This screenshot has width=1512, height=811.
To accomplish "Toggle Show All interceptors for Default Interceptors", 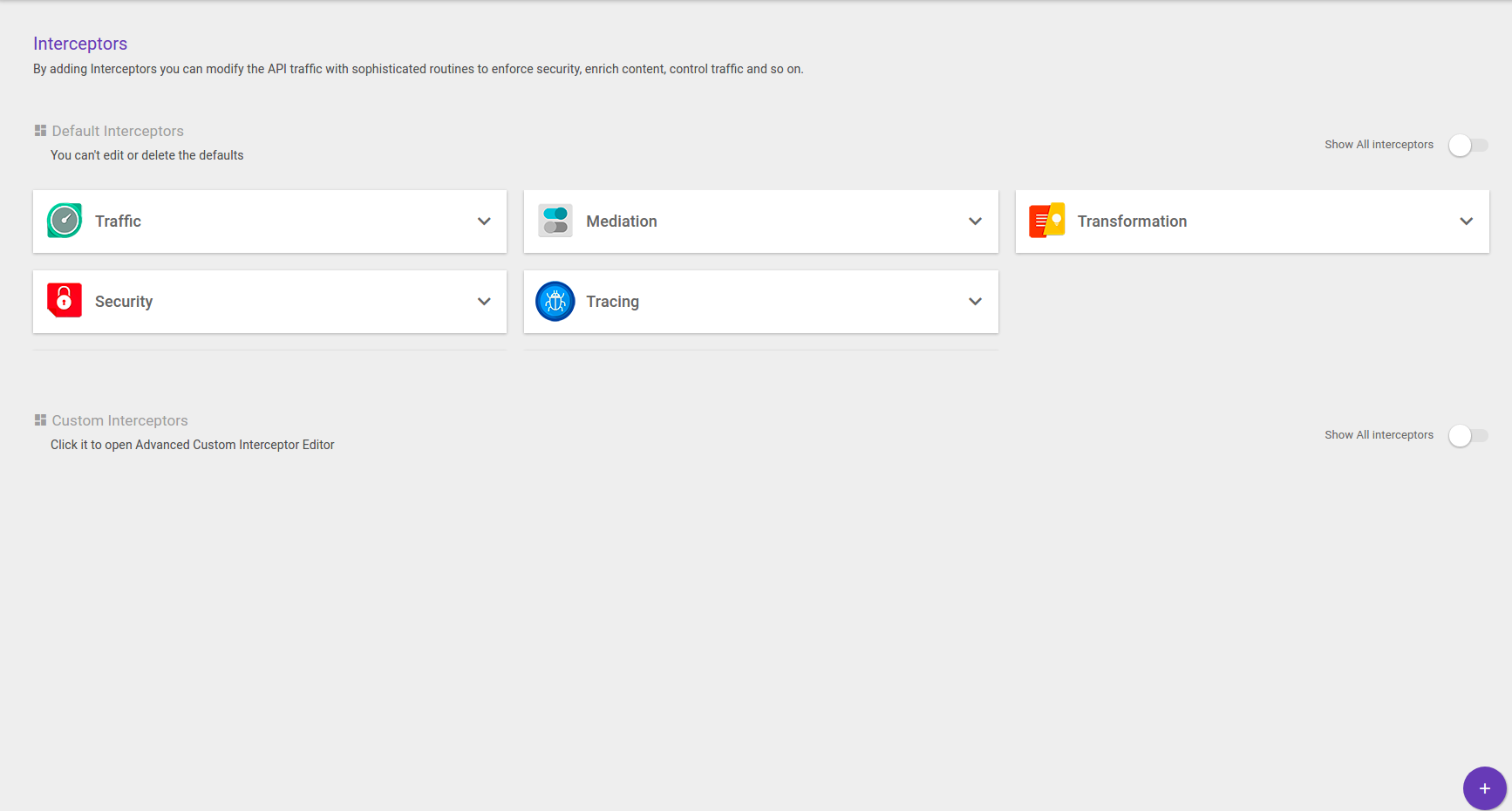I will coord(1468,146).
